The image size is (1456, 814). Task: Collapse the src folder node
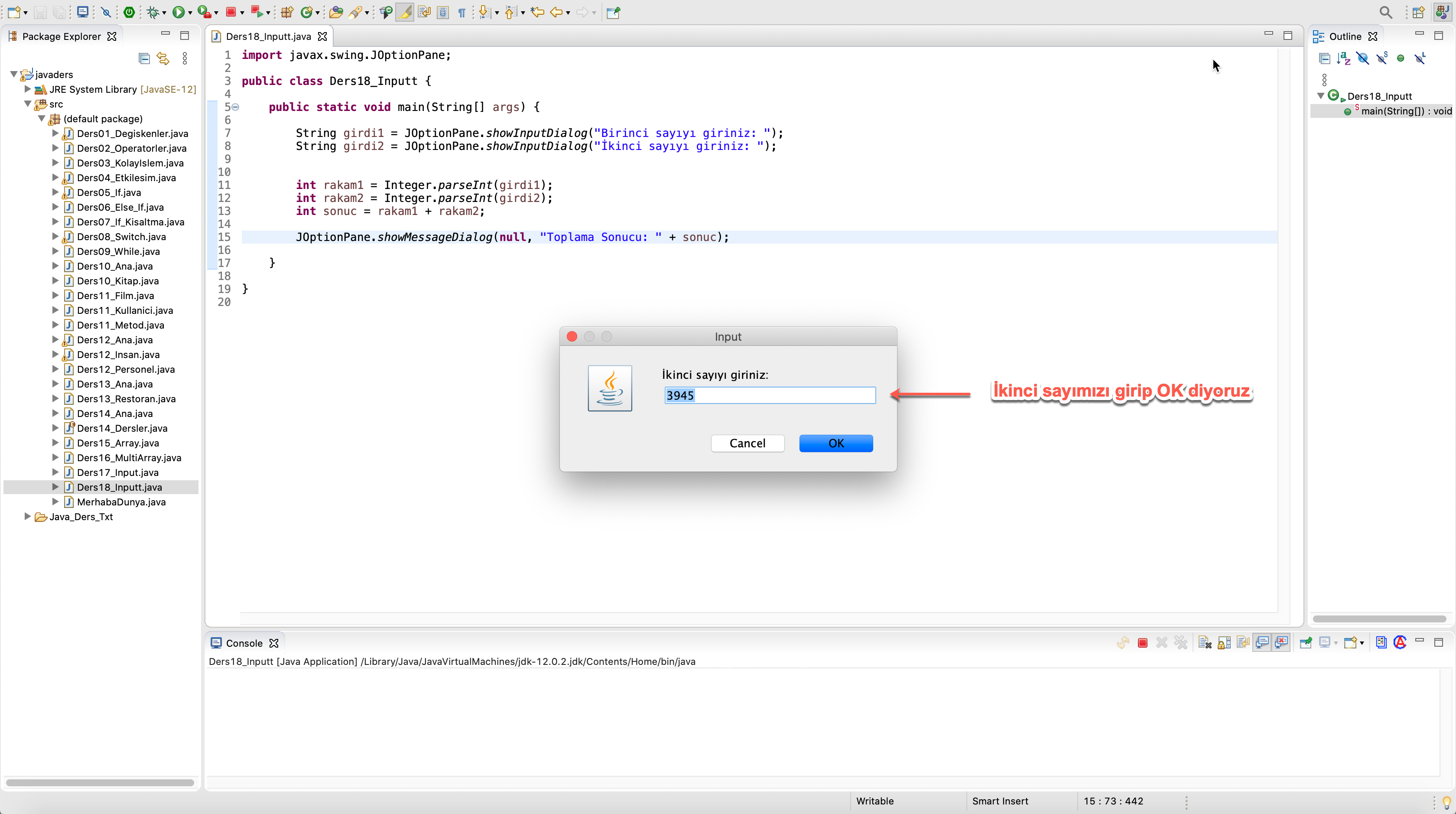(x=28, y=104)
